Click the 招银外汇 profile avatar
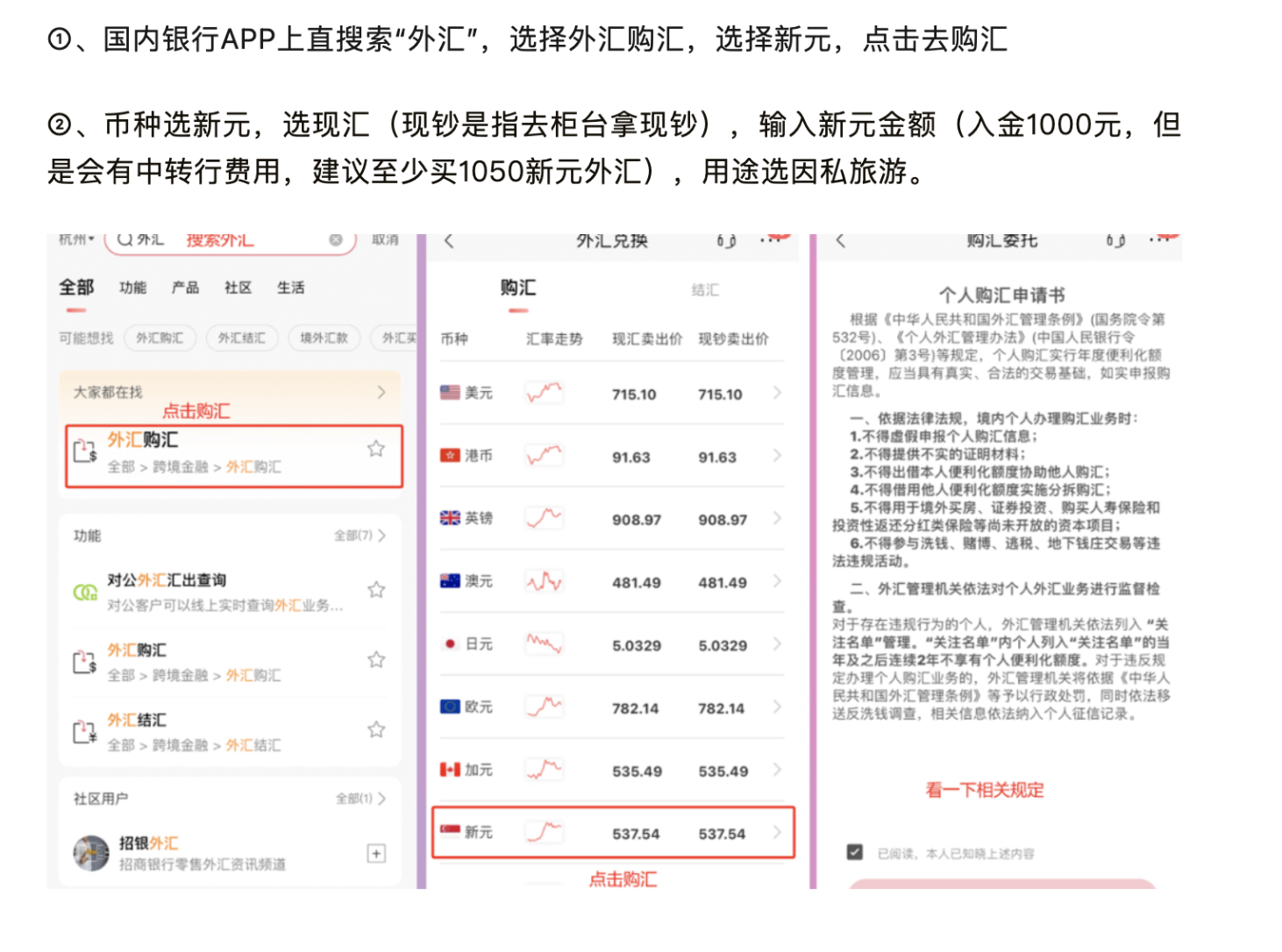The image size is (1282, 952). click(91, 853)
